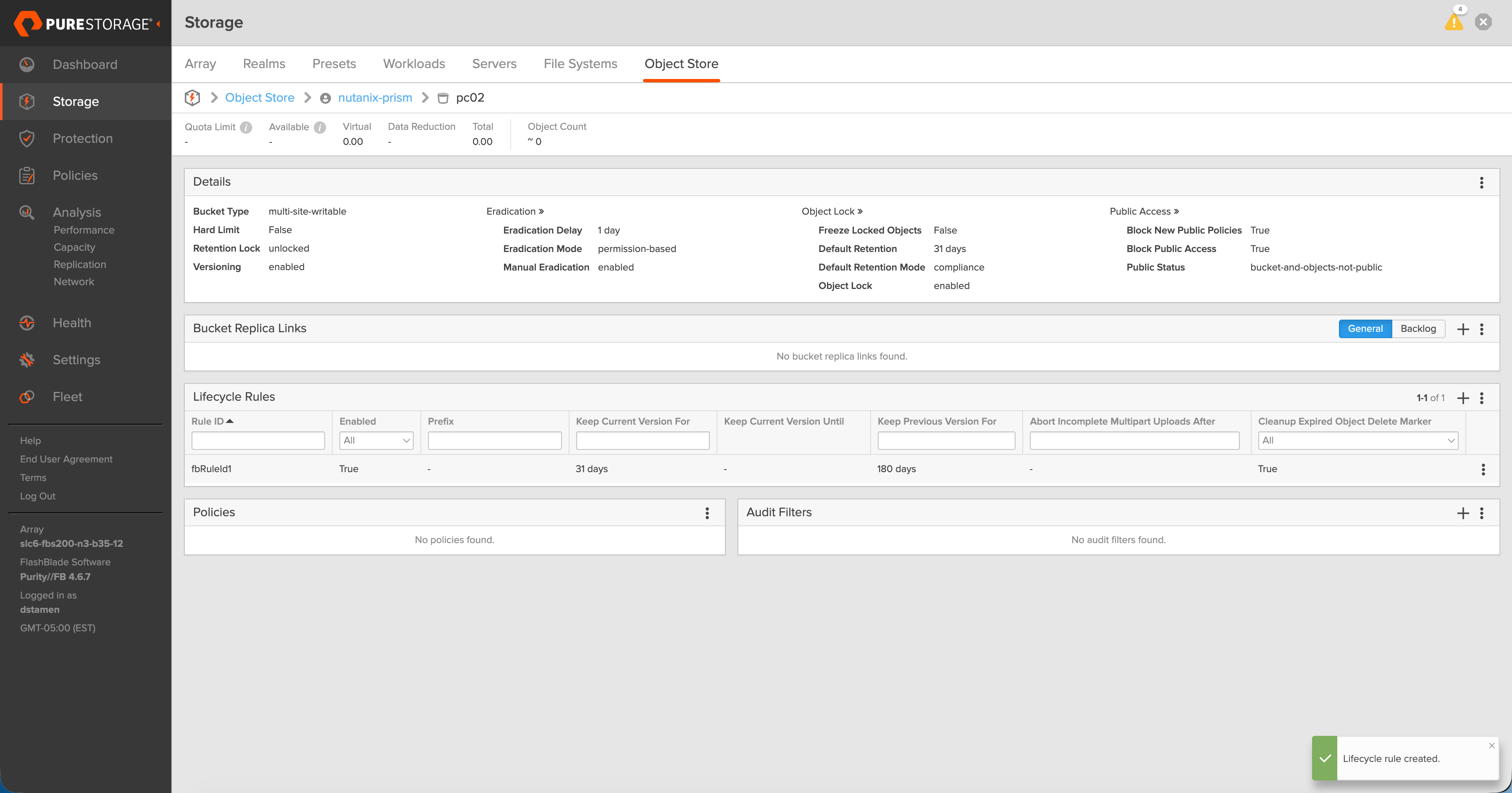This screenshot has height=793, width=1512.
Task: Open the Enabled filter dropdown
Action: tap(376, 440)
